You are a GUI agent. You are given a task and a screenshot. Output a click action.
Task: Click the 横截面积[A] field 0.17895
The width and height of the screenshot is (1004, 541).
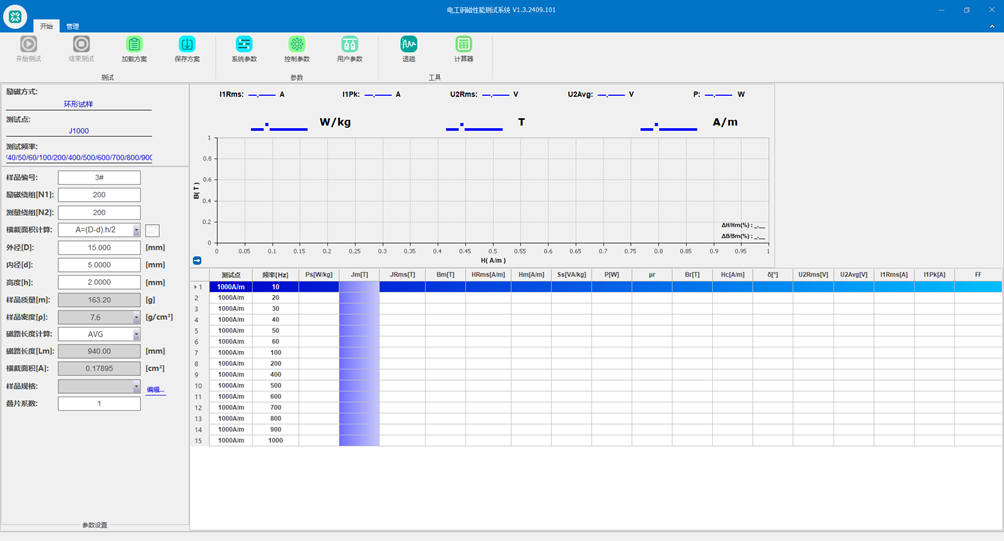pyautogui.click(x=99, y=369)
